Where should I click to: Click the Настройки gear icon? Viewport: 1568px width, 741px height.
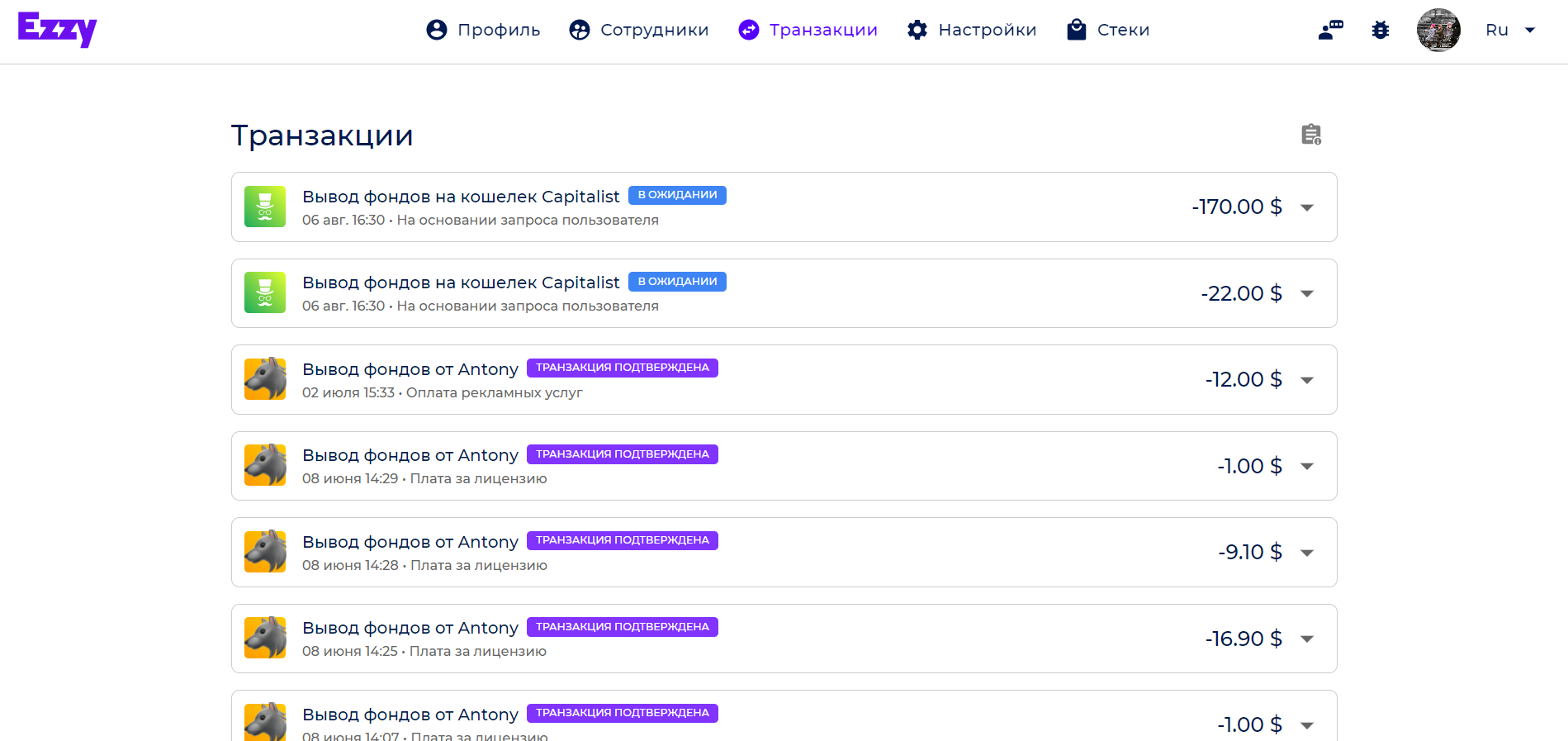click(x=917, y=30)
